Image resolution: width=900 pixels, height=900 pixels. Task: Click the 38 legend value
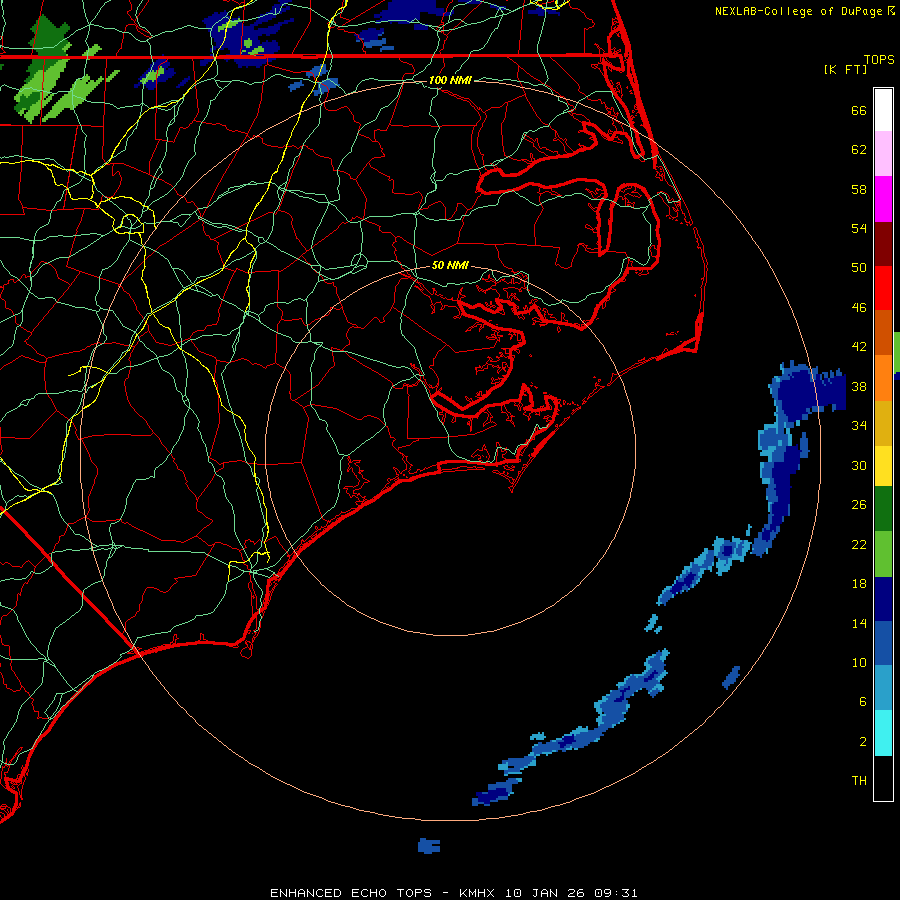click(859, 386)
